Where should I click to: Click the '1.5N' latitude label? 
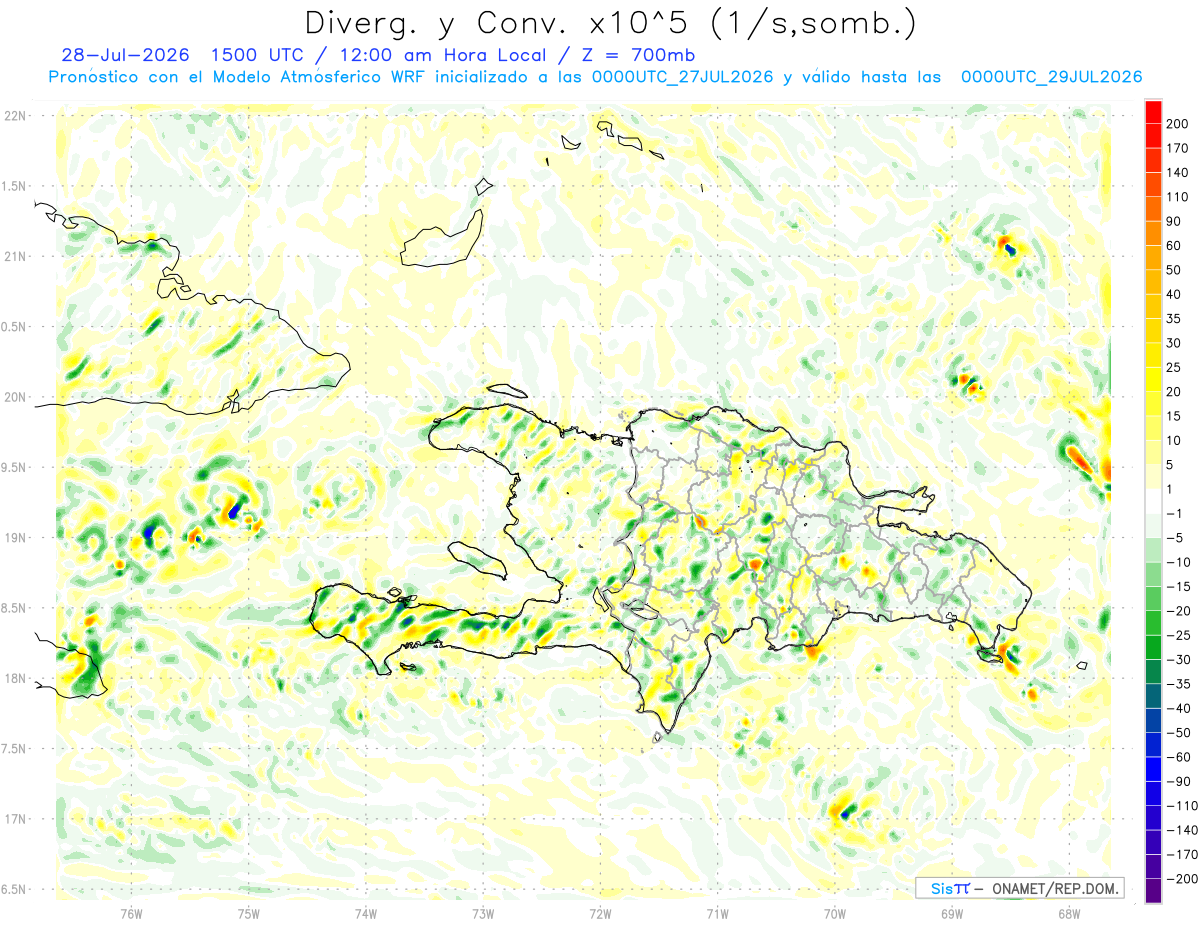click(x=15, y=186)
